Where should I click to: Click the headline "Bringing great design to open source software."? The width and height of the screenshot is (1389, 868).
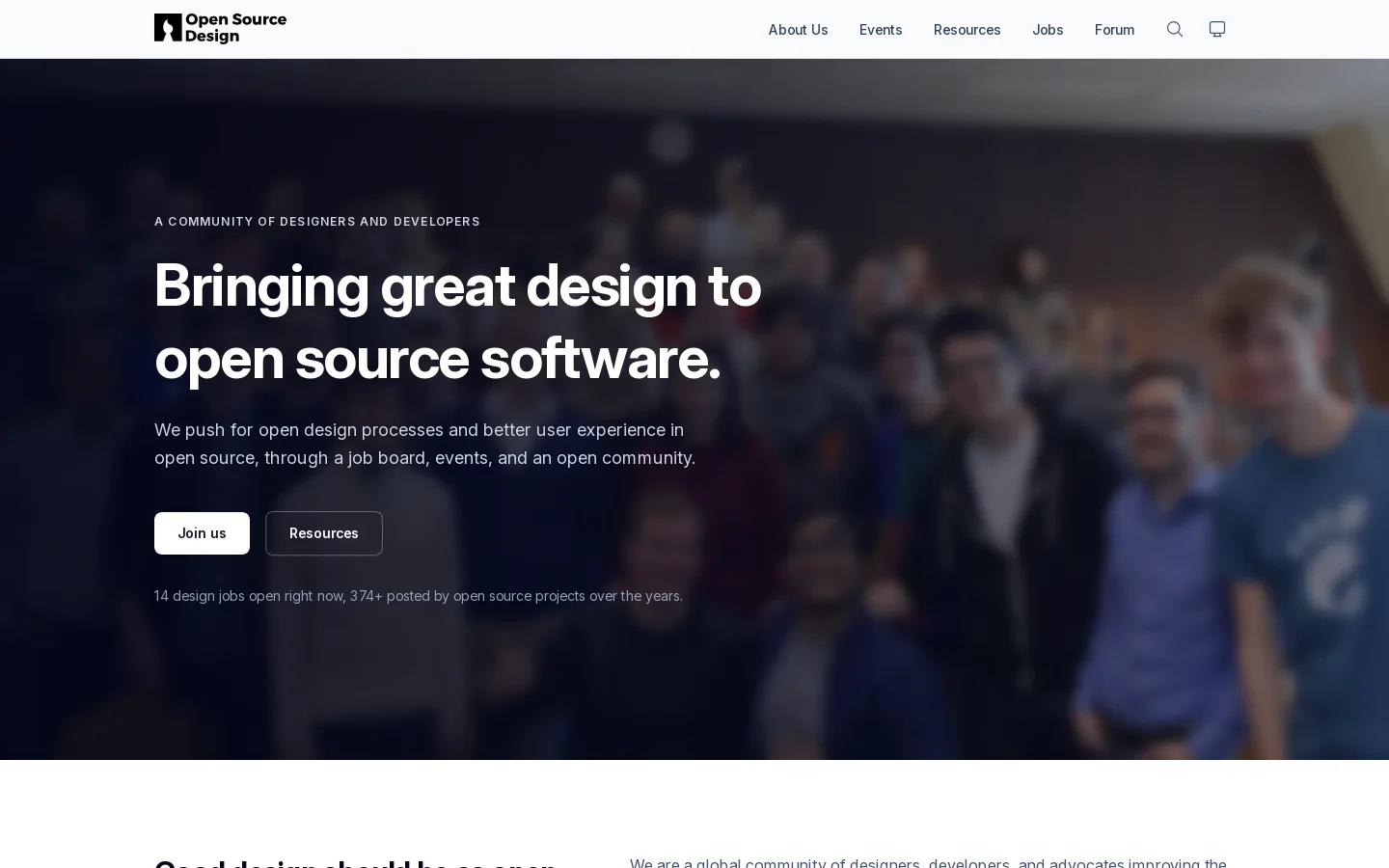pyautogui.click(x=458, y=322)
